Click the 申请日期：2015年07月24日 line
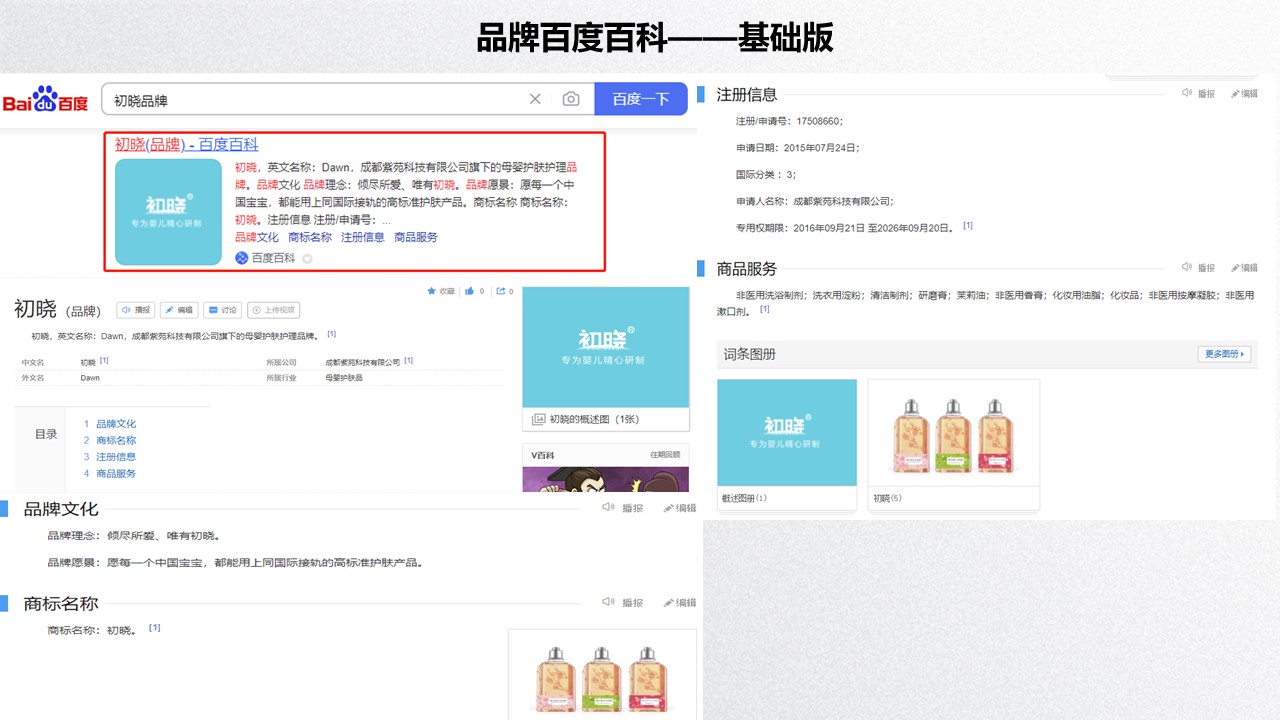1280x720 pixels. click(798, 147)
